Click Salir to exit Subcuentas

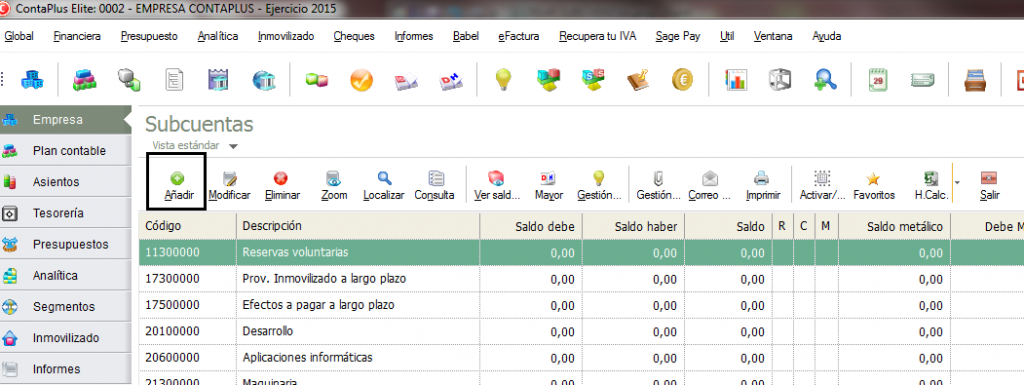pos(989,185)
